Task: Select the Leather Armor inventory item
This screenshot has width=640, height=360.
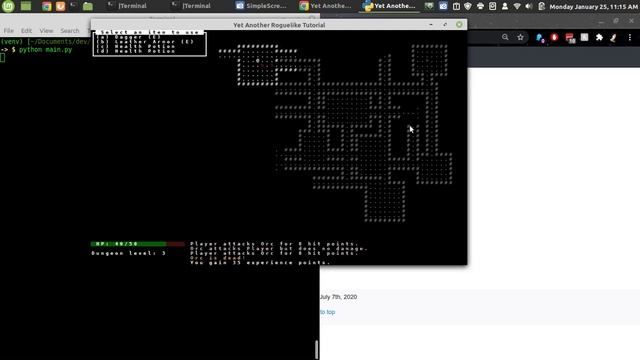Action: click(145, 42)
